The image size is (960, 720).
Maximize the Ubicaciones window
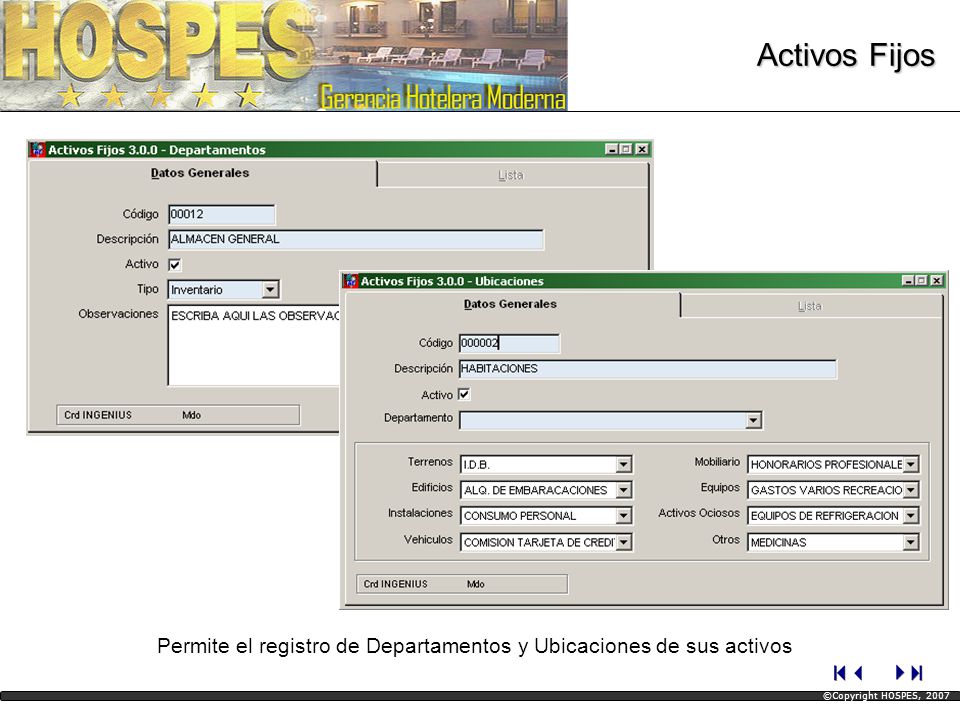[921, 280]
